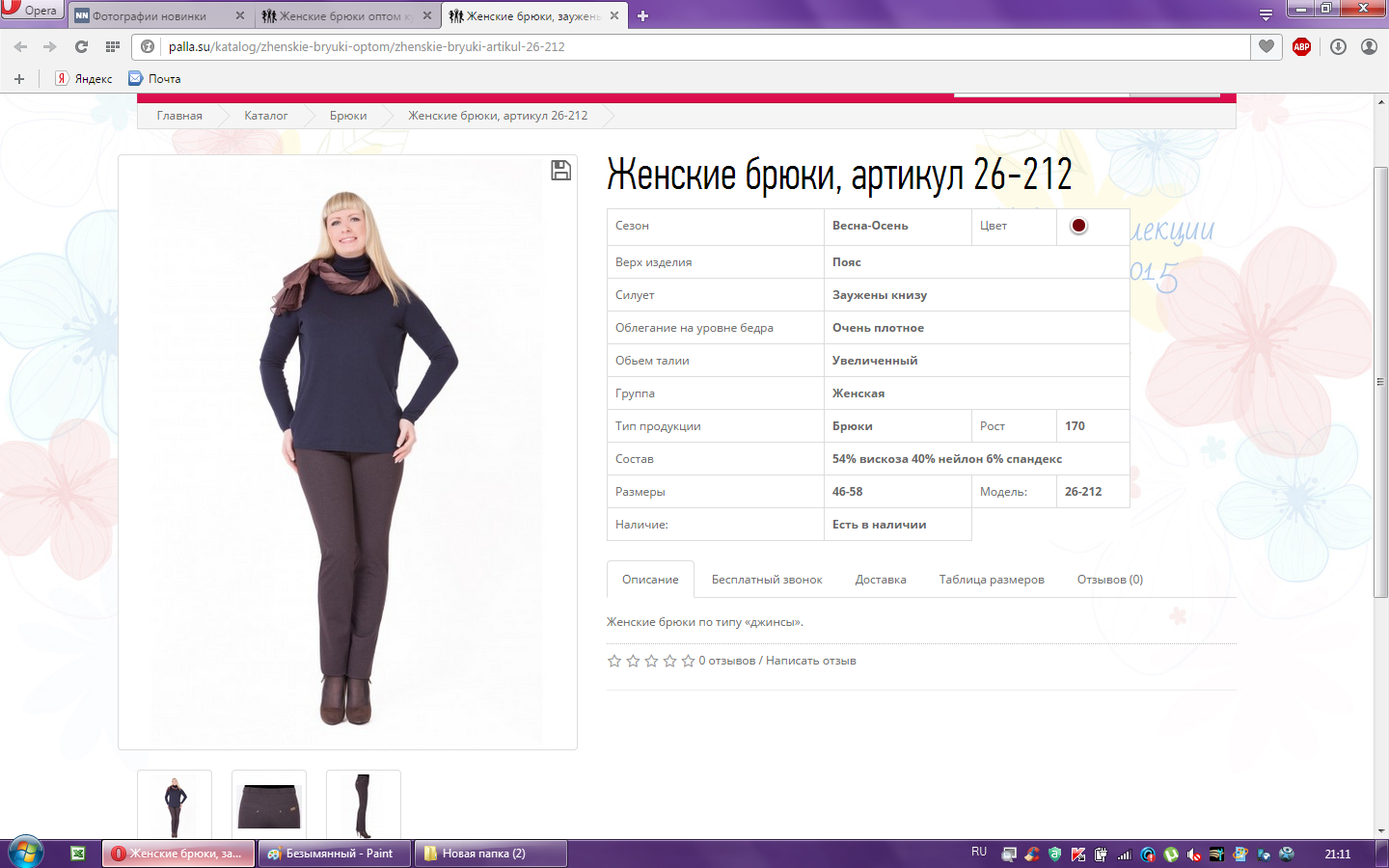Click the page vertical scrollbar
Screen dimensions: 1389x868
pos(1381,382)
